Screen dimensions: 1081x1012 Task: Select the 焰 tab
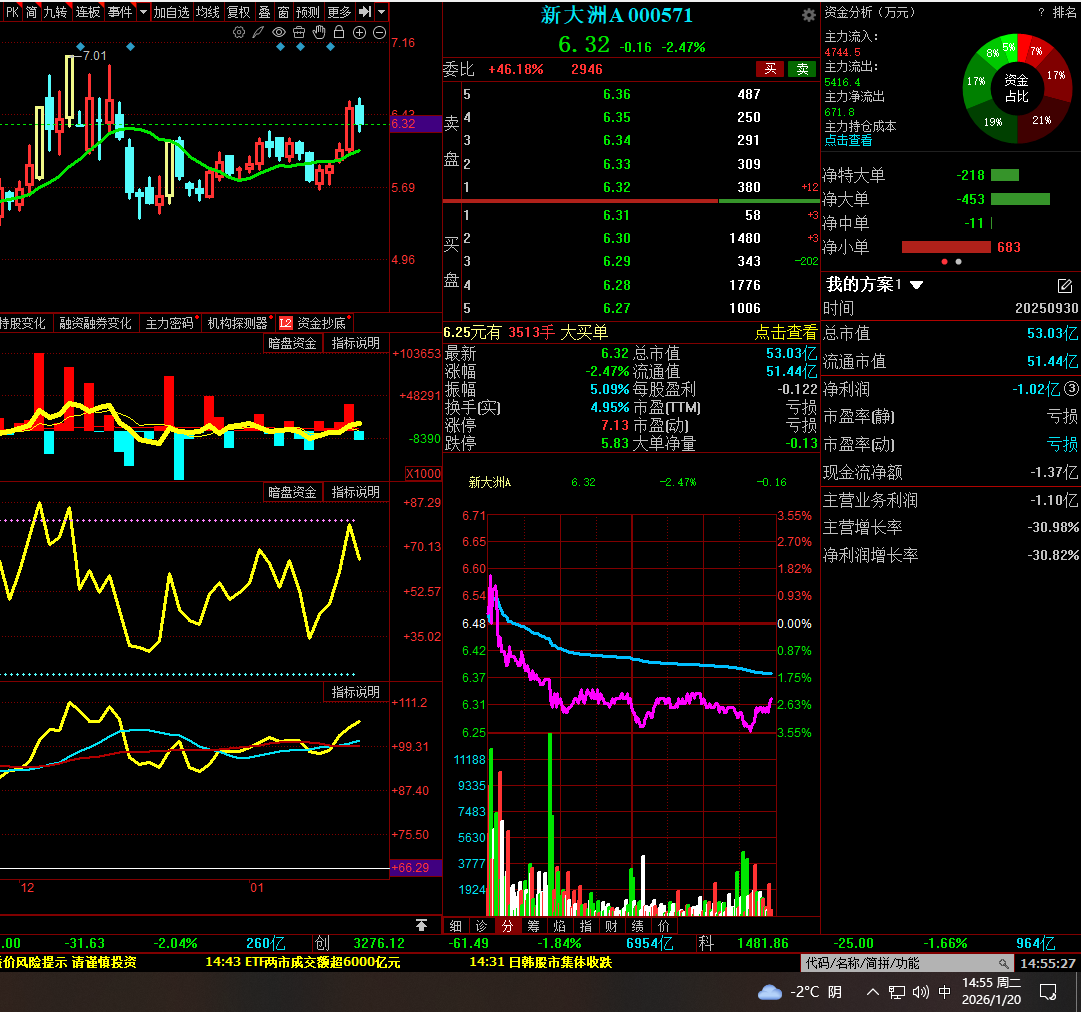point(559,926)
